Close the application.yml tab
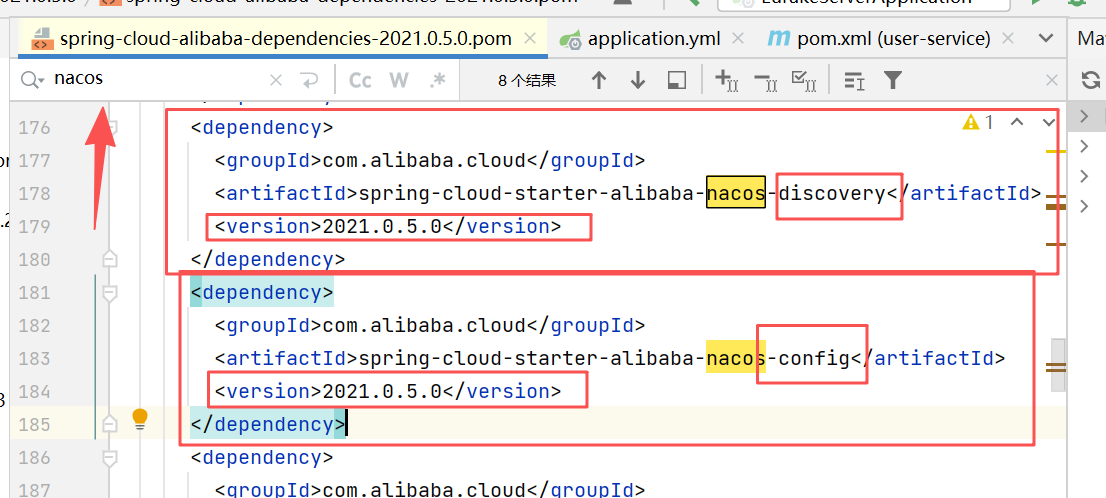This screenshot has width=1106, height=498. tap(740, 39)
